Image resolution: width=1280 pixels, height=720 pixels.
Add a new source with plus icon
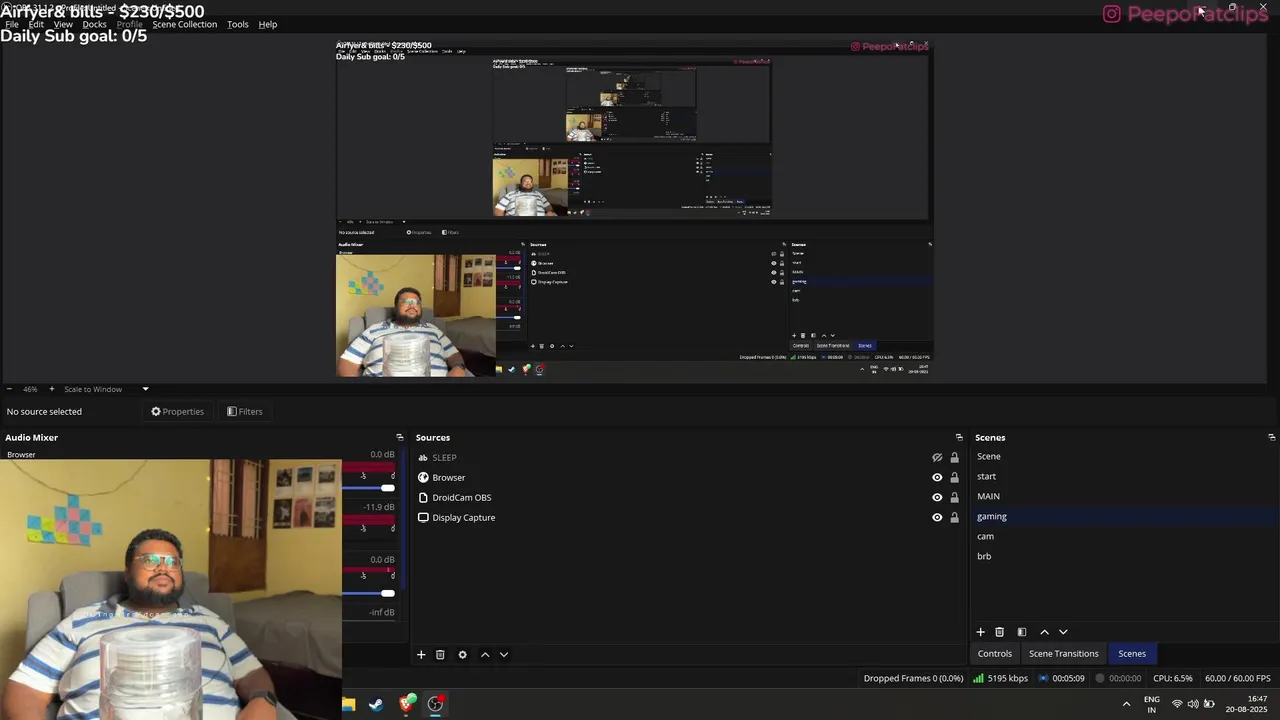(x=421, y=655)
